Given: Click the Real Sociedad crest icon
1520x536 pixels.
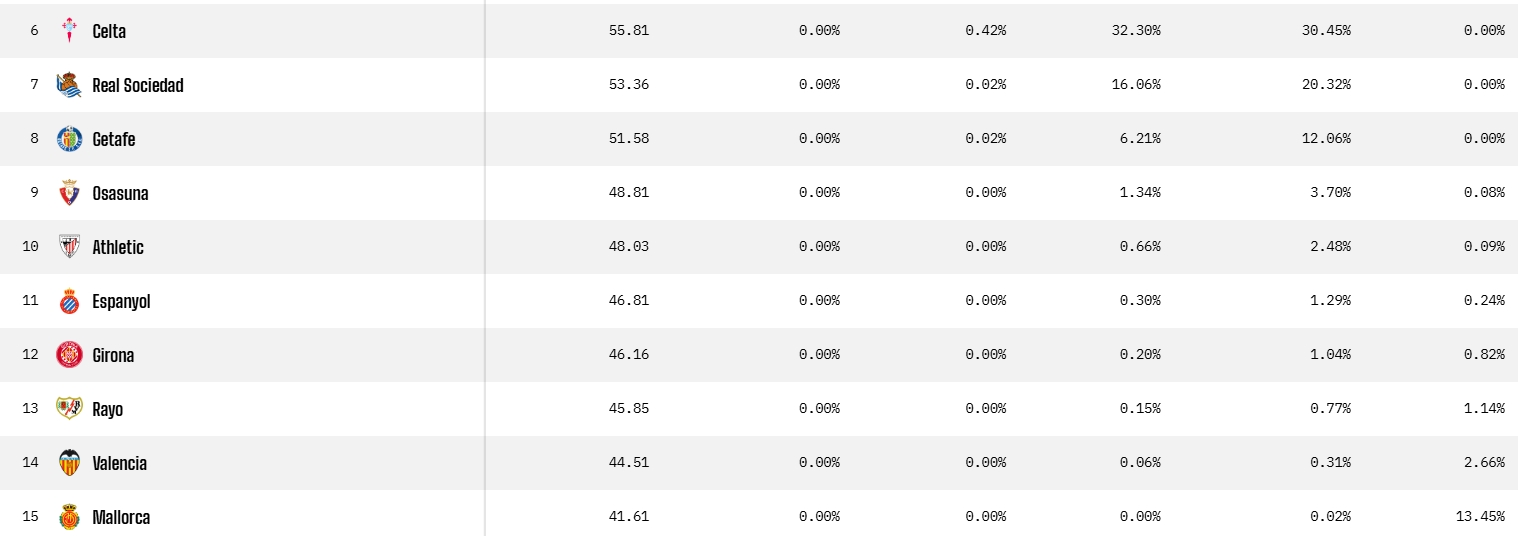Looking at the screenshot, I should click(x=69, y=85).
